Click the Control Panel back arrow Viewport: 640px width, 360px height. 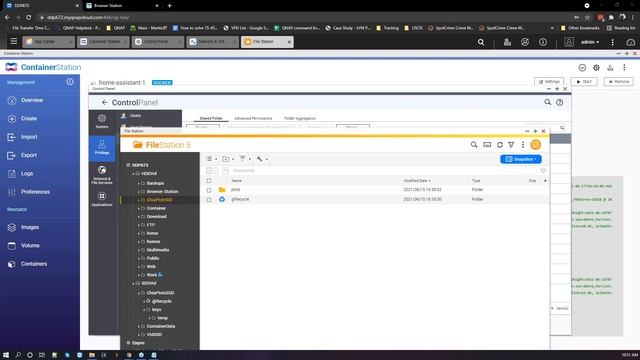(x=104, y=102)
